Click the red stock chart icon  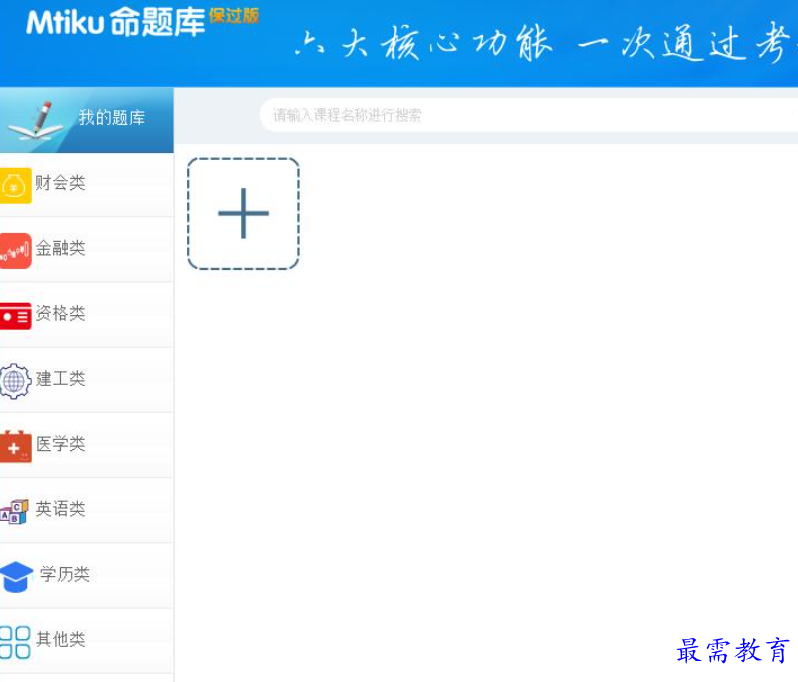tap(15, 251)
